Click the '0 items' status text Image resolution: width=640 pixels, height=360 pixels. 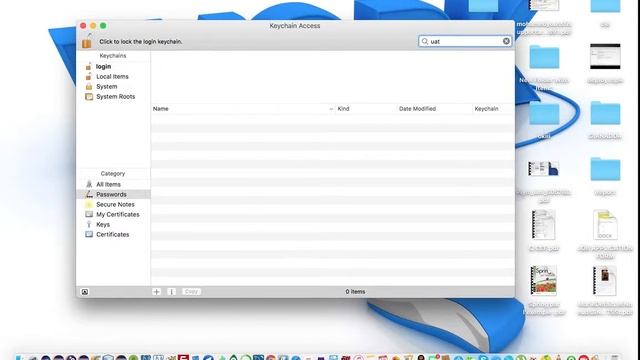(x=355, y=292)
